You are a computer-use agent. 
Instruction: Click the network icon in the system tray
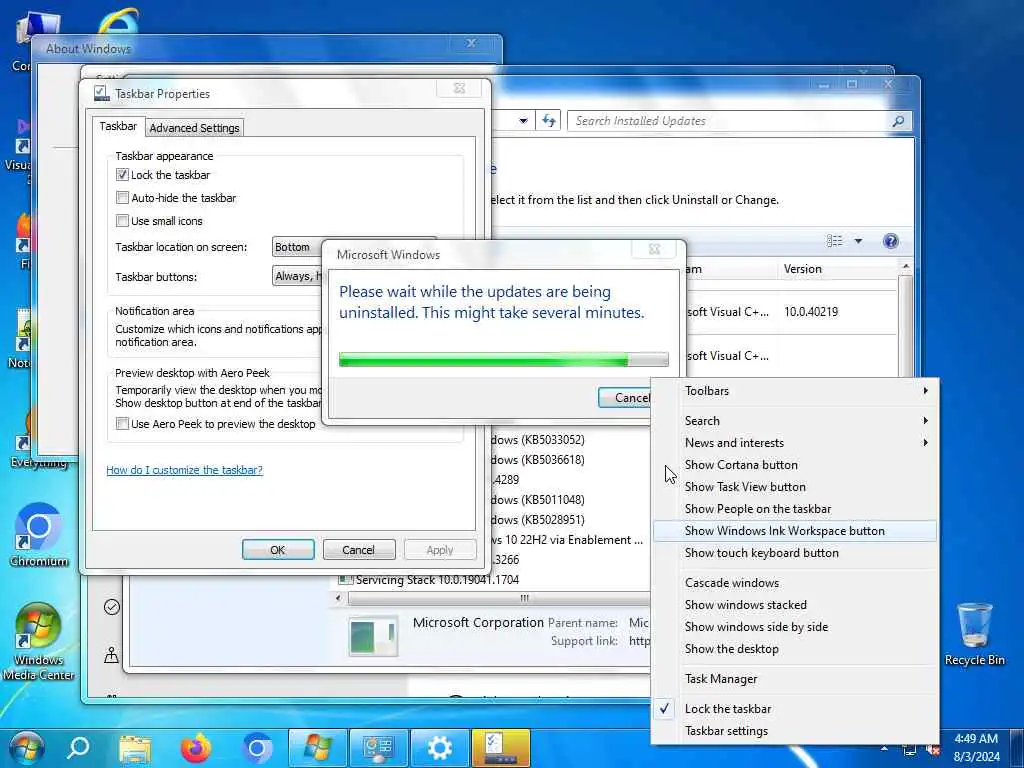[909, 750]
